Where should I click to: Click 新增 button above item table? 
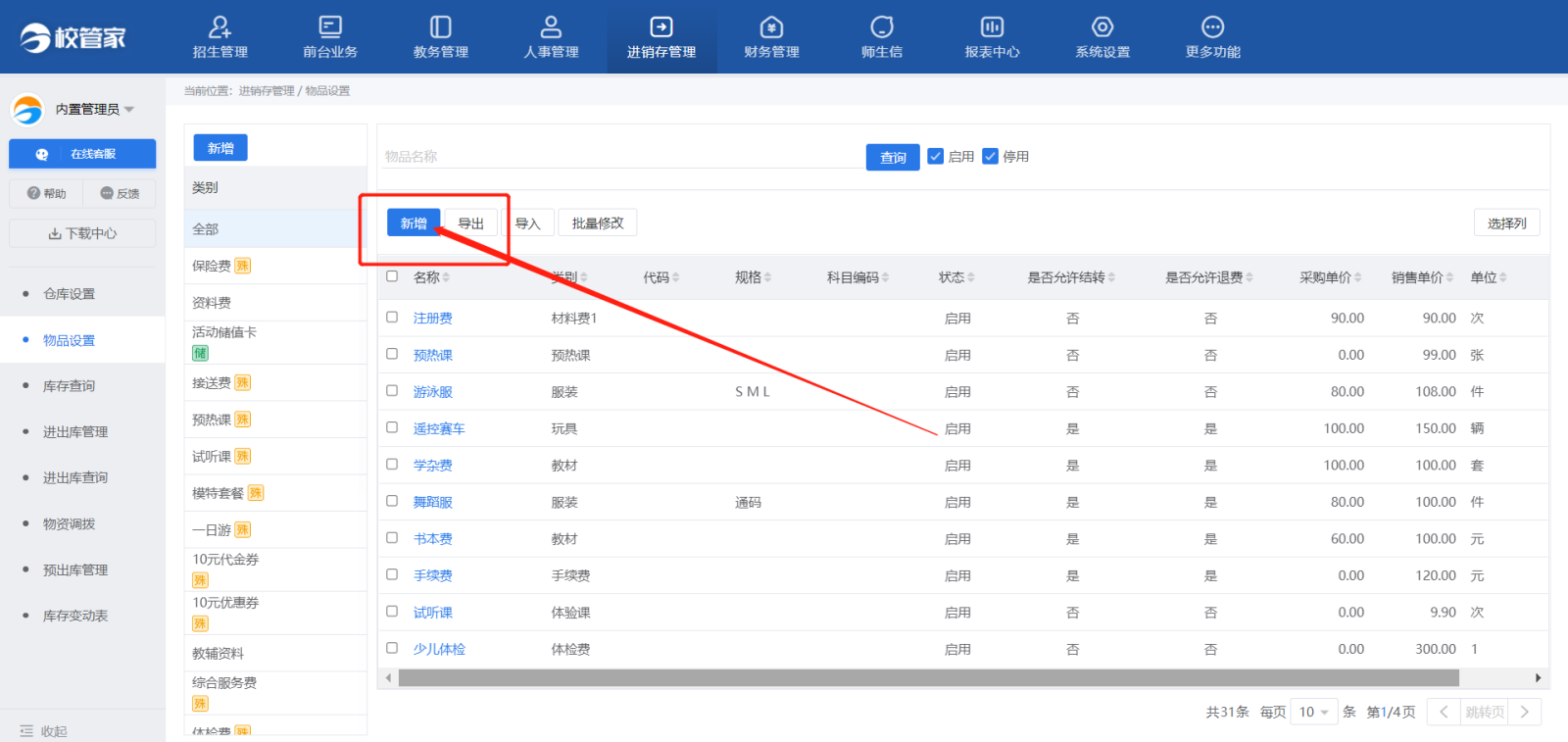(414, 223)
